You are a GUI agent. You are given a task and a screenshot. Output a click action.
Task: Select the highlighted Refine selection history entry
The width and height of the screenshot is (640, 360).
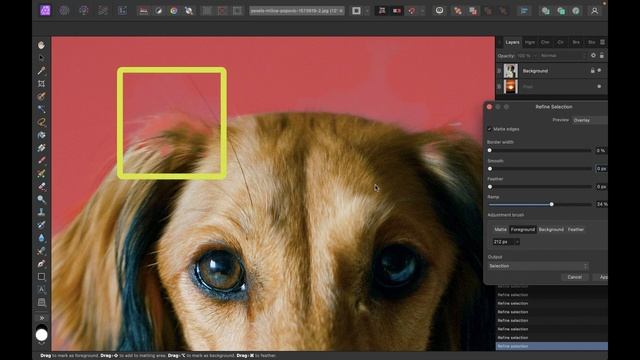click(x=551, y=346)
